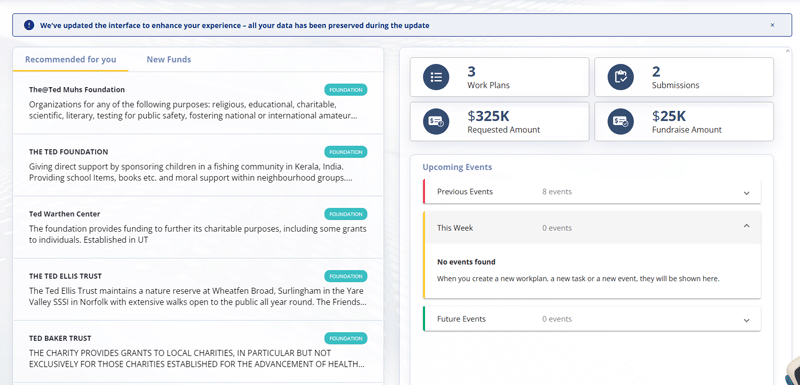Dismiss the interface update notification banner
The width and height of the screenshot is (800, 385).
tap(772, 25)
